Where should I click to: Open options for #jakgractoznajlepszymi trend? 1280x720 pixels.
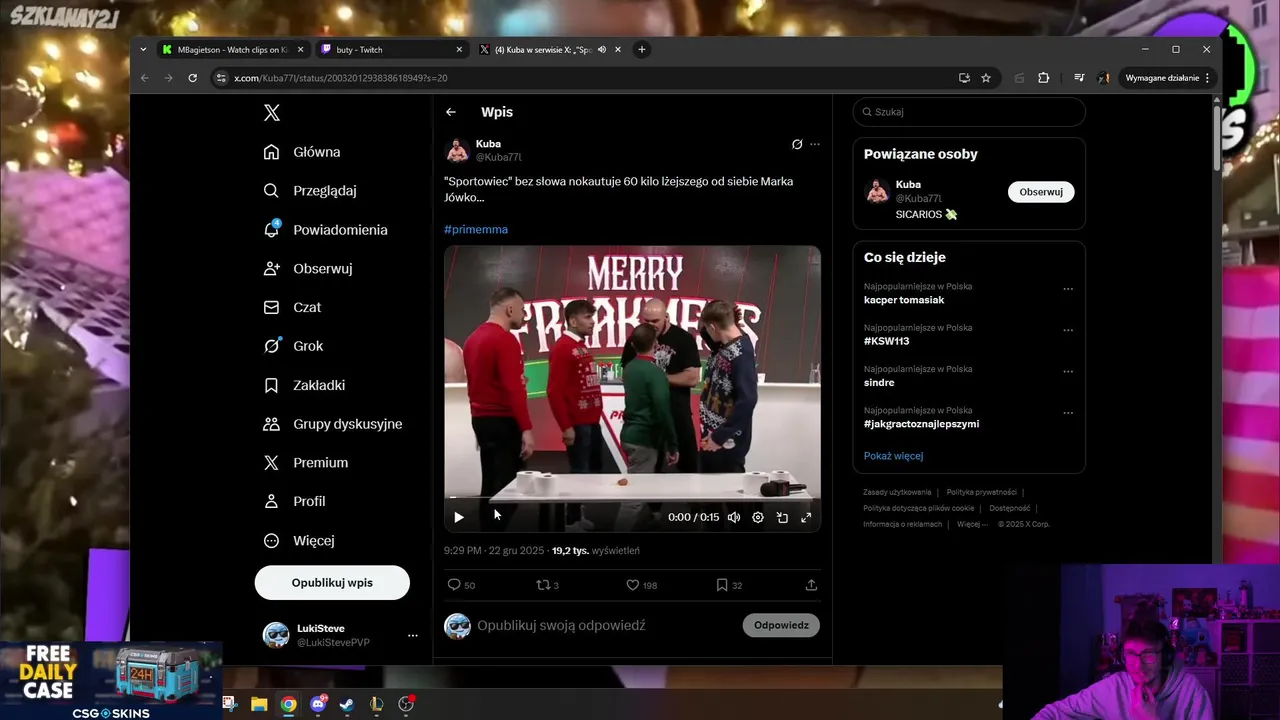[x=1068, y=413]
